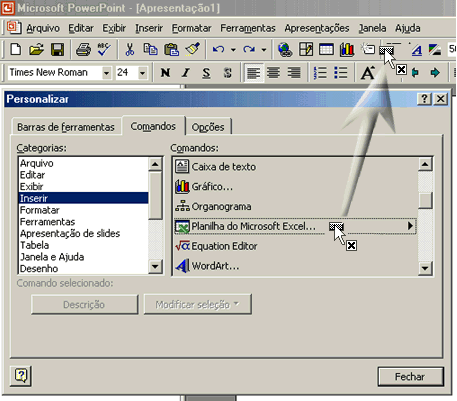Click the Fechar button
Screen dimensions: 457x401
[x=410, y=377]
